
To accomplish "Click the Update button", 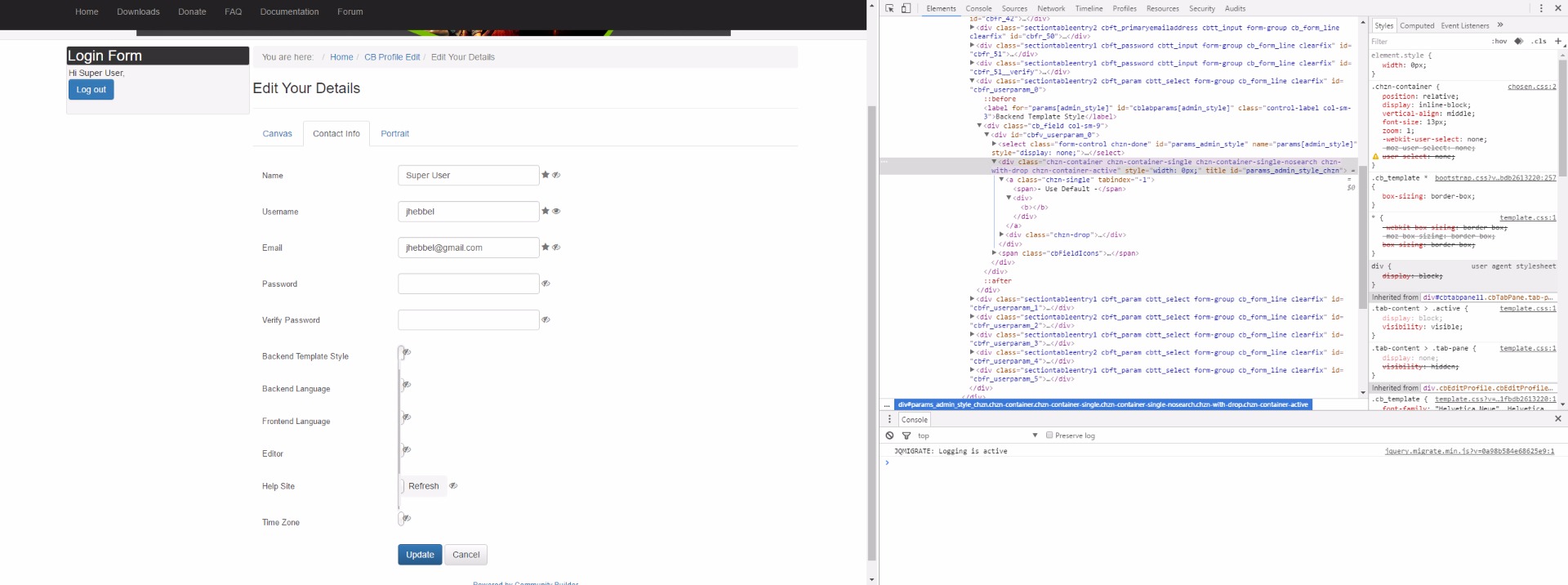I will coord(420,554).
